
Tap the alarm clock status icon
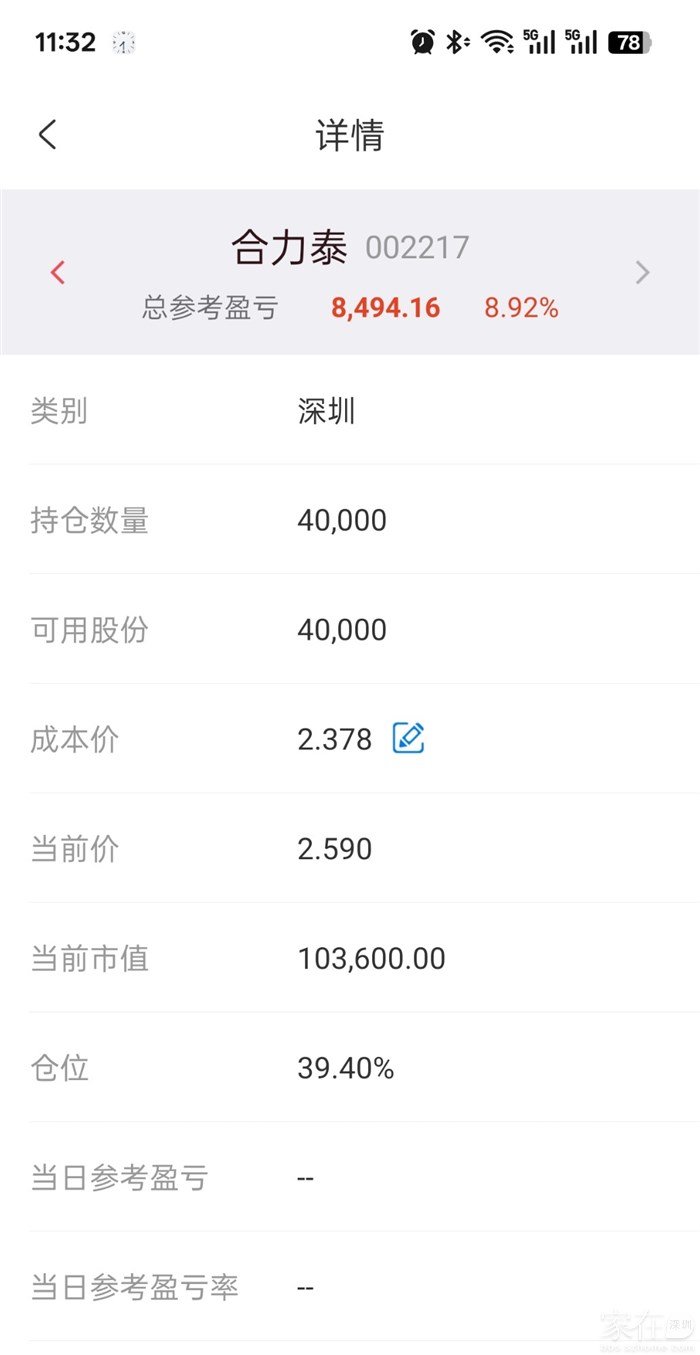423,42
